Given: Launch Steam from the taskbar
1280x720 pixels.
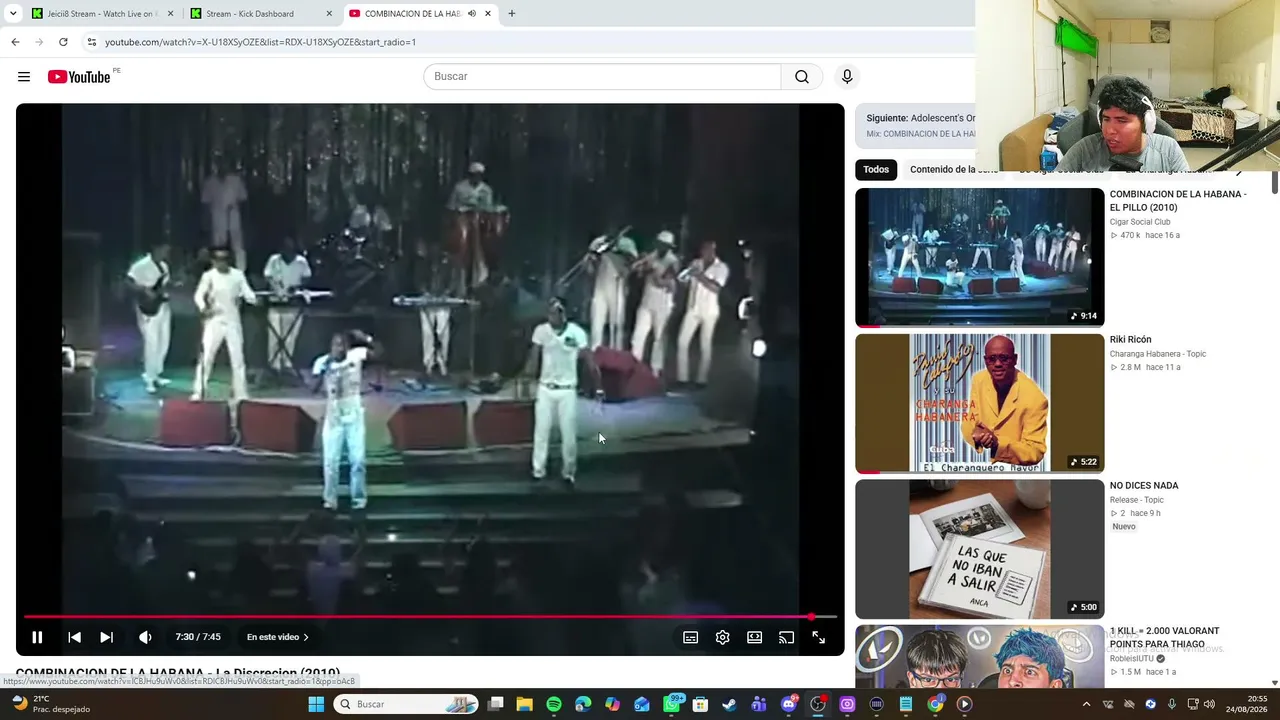Looking at the screenshot, I should 730,704.
